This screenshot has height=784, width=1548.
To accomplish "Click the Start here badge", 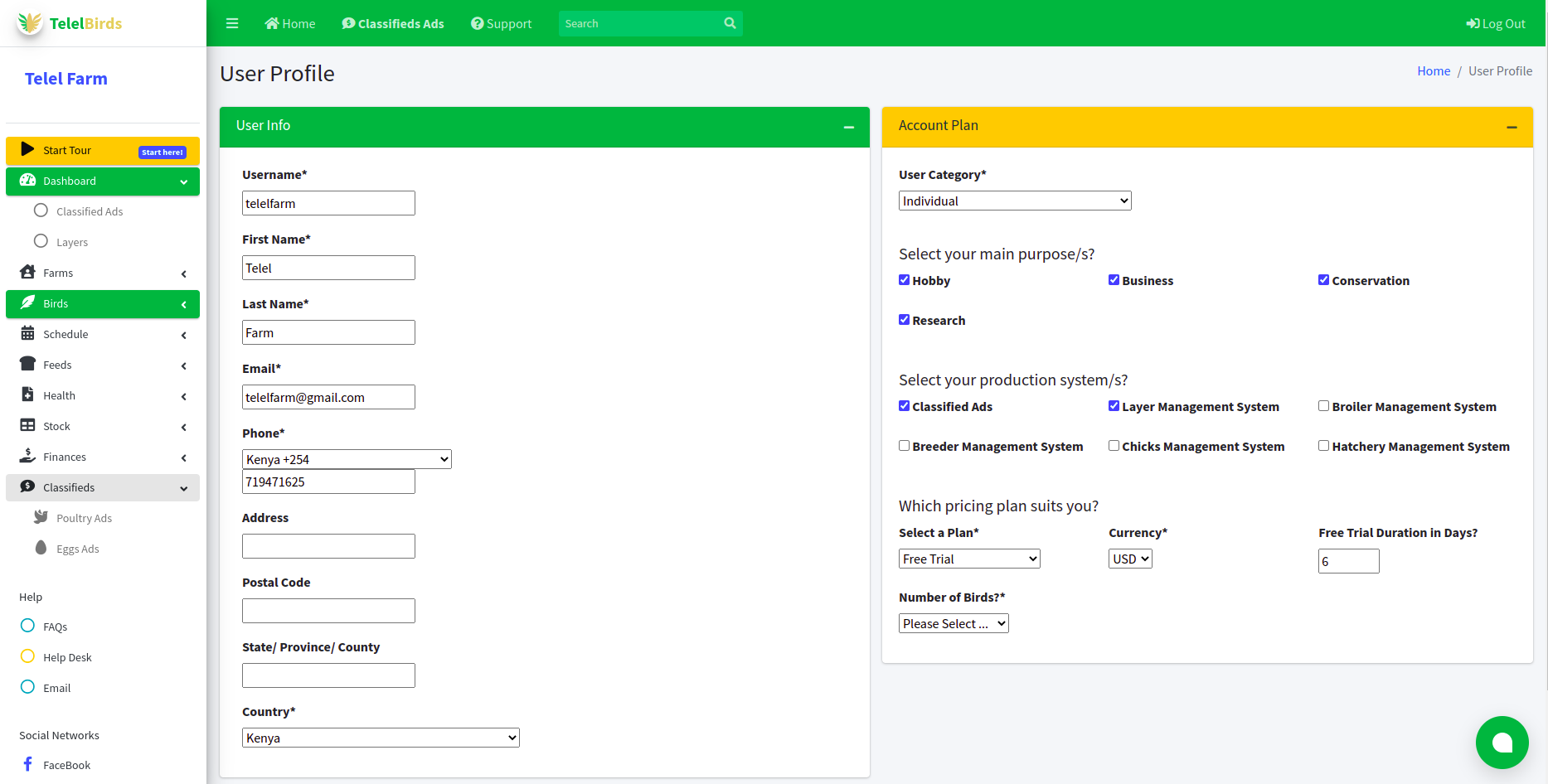I will pos(162,152).
